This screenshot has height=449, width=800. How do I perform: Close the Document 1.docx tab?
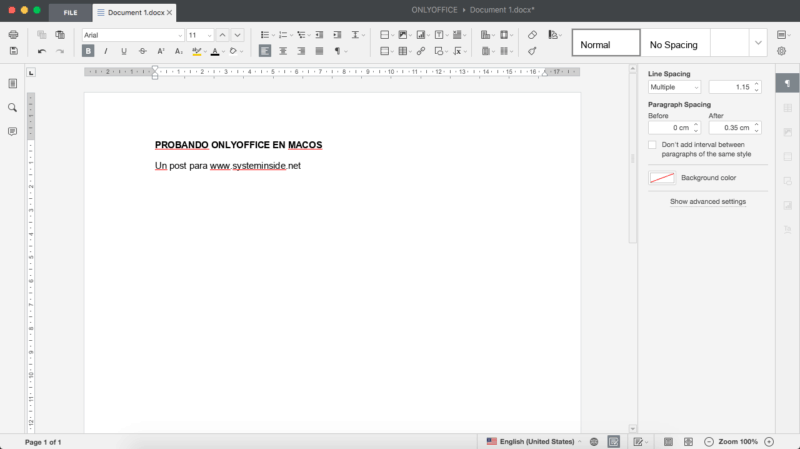coord(169,13)
